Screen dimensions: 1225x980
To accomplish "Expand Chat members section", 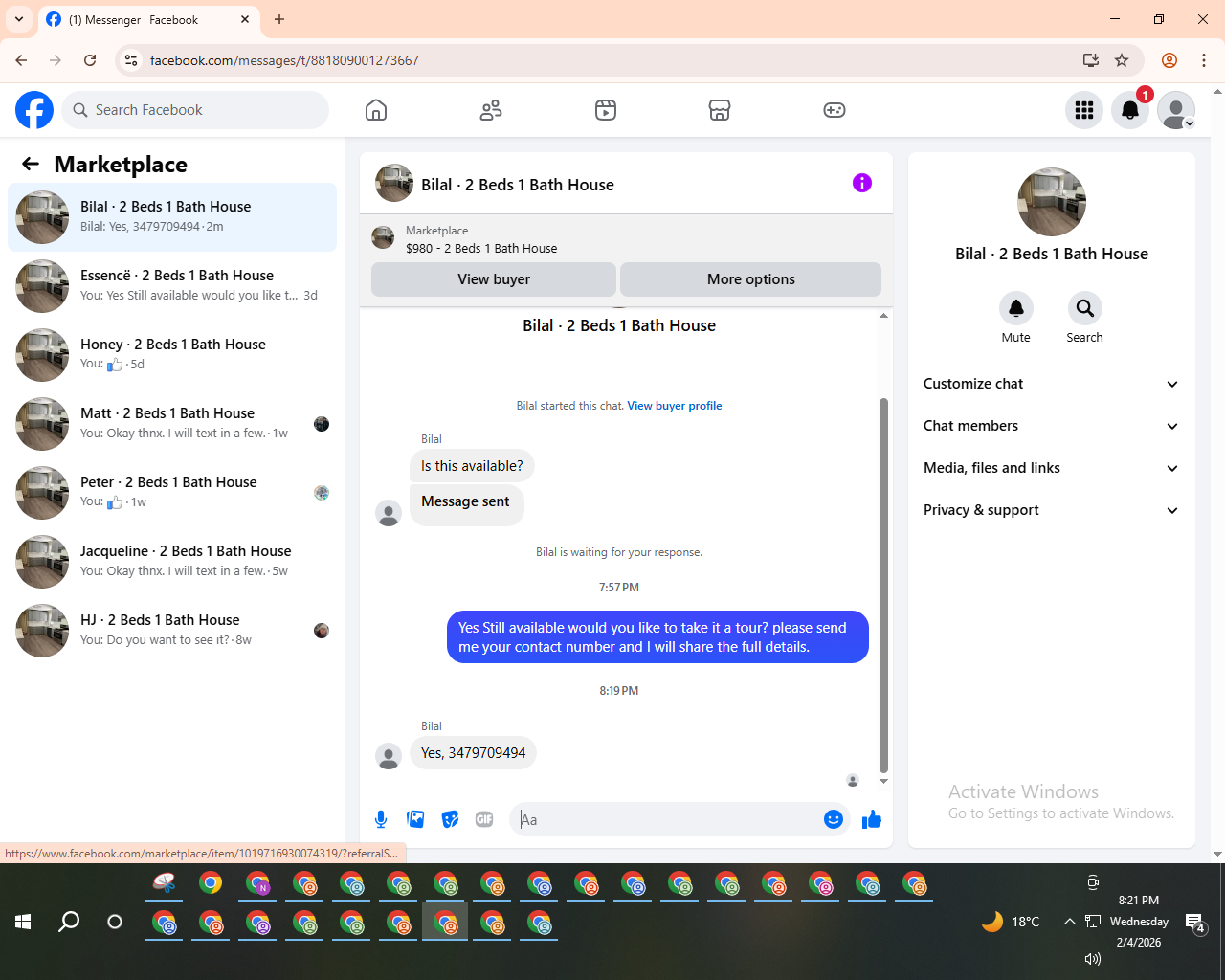I will (x=1051, y=426).
